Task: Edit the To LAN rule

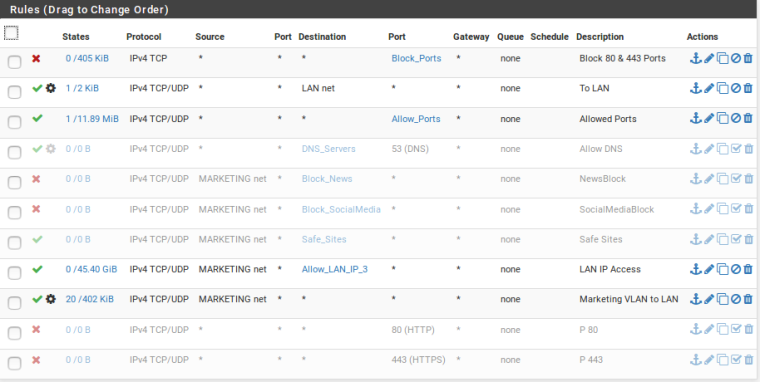Action: 709,89
